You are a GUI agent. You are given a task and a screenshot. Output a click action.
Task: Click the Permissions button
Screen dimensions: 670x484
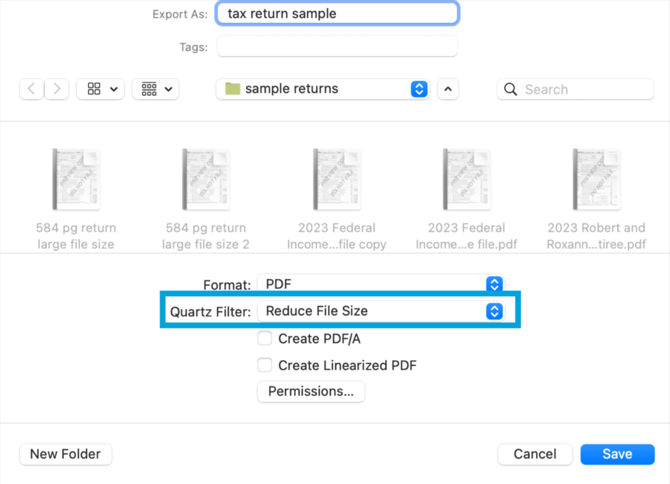click(x=311, y=391)
